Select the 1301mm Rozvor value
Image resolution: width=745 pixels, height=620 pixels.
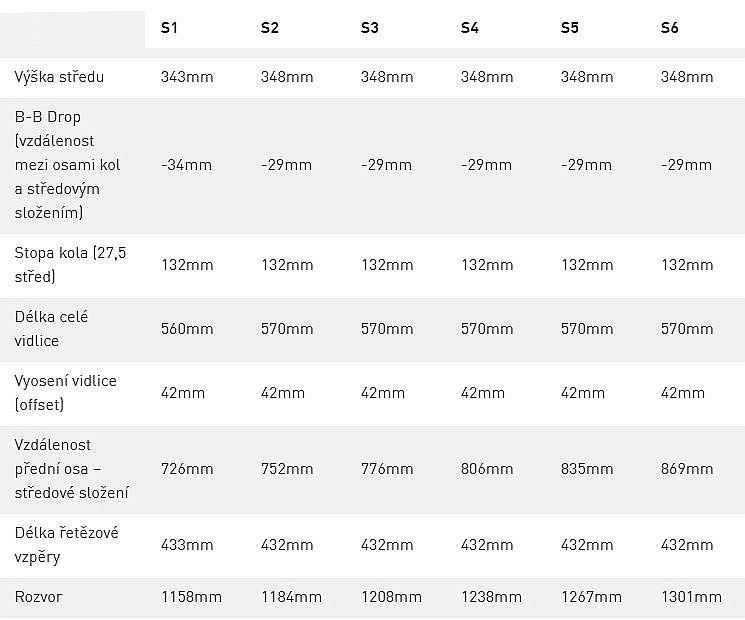coord(691,597)
